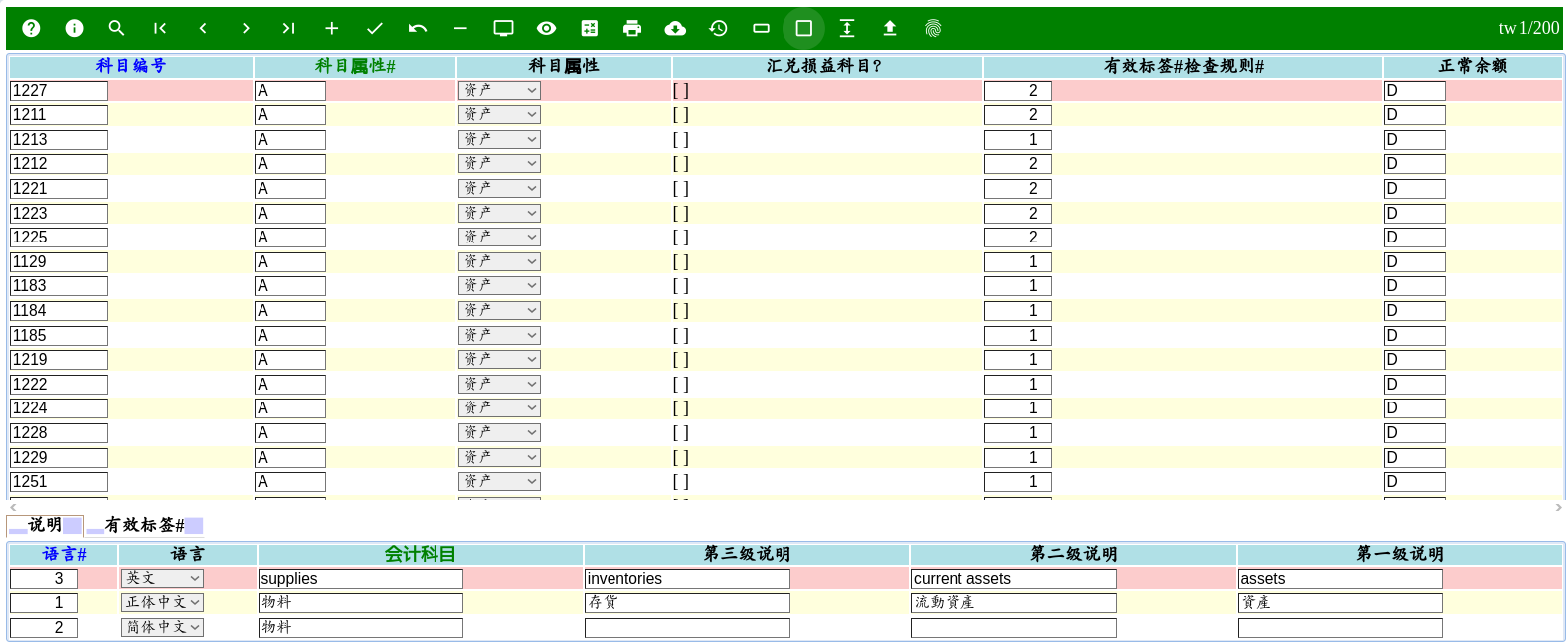Toggle exchange gain/loss checkbox for account 1213

pyautogui.click(x=680, y=140)
